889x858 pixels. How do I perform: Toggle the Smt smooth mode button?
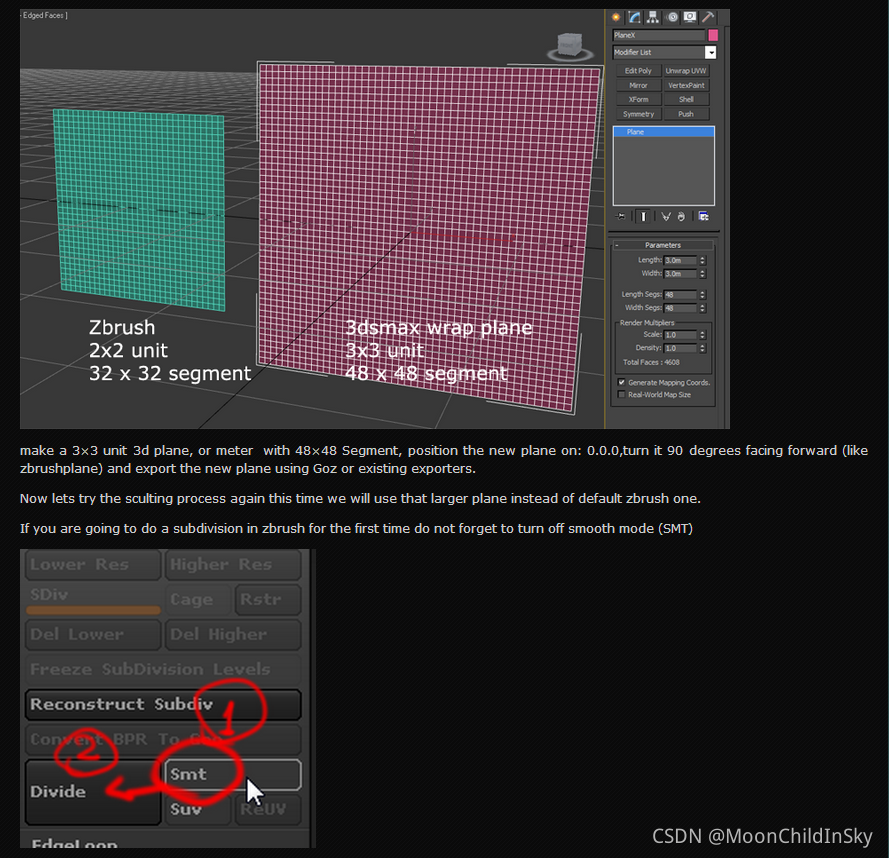232,775
